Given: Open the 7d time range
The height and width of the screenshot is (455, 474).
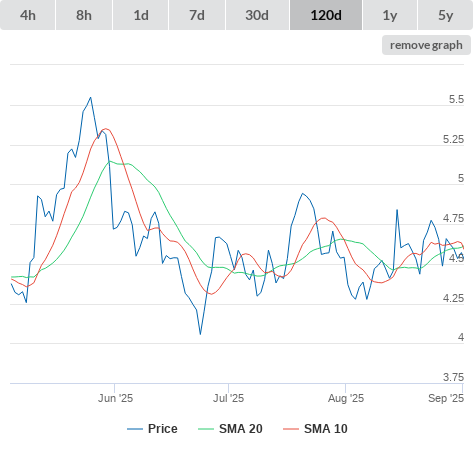Looking at the screenshot, I should (x=197, y=15).
